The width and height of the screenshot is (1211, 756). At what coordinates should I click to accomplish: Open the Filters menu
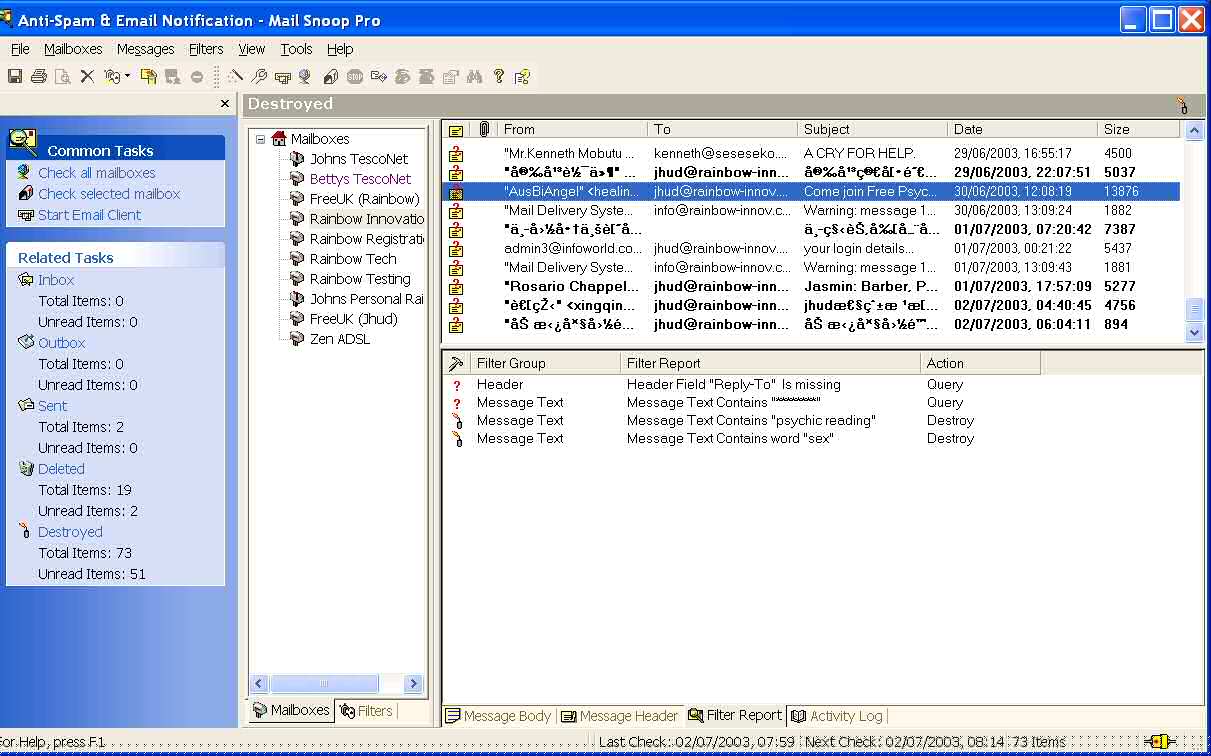[206, 49]
